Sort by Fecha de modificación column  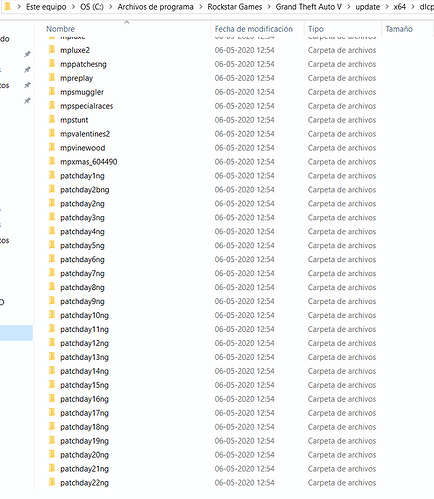pos(254,29)
